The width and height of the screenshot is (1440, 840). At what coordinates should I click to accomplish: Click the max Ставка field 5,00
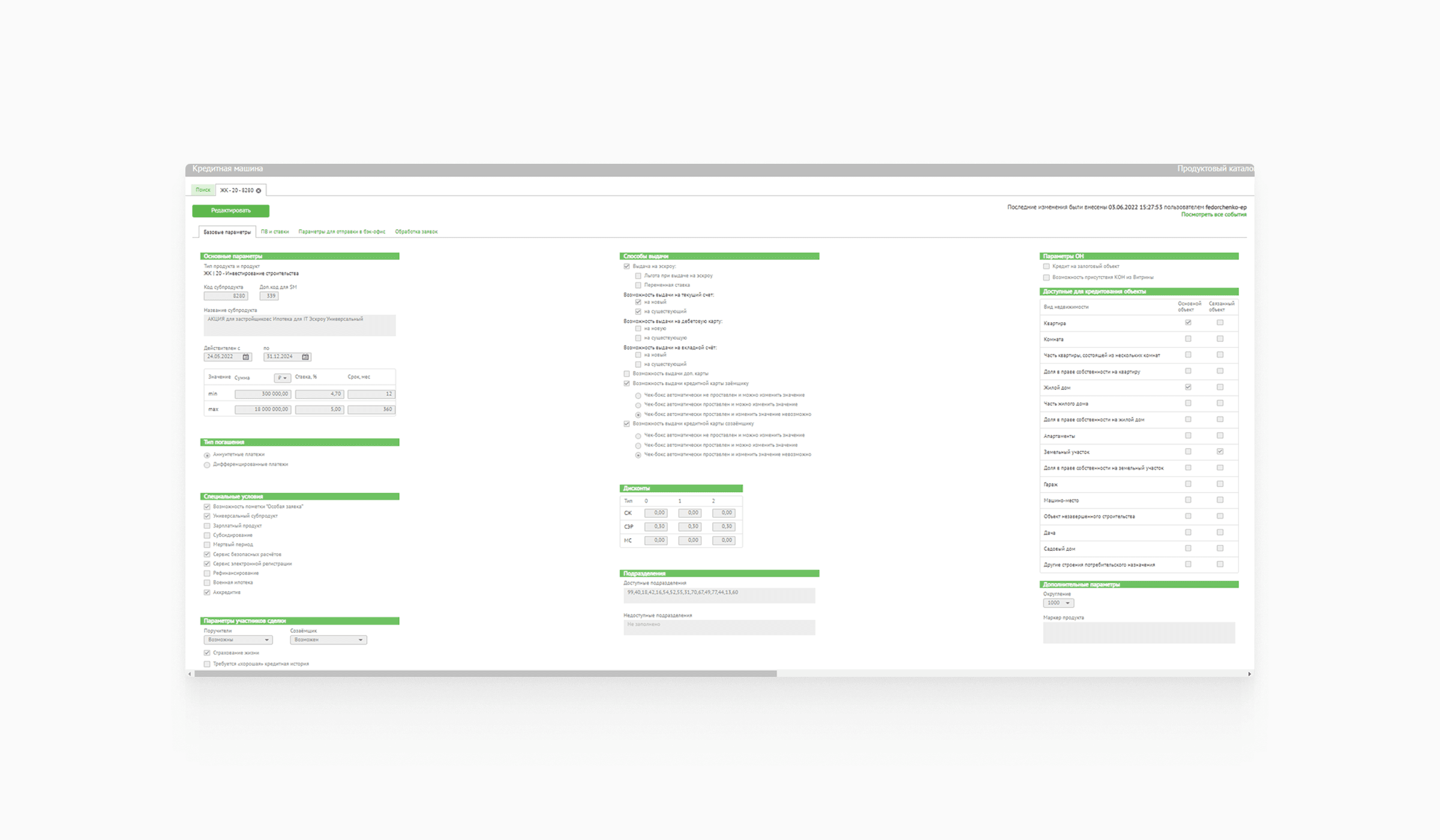(319, 410)
